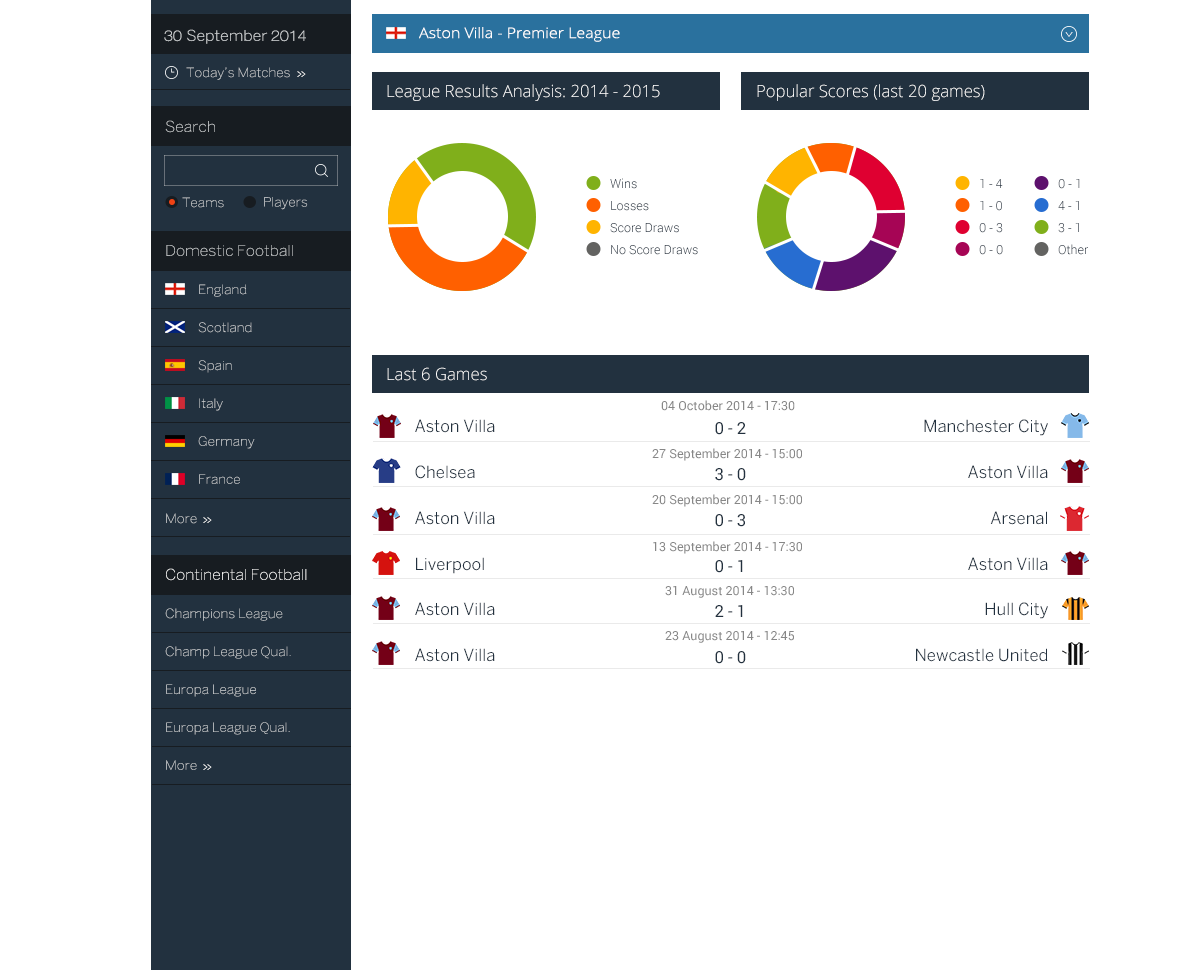Click the green Wins legend swatch
1200x970 pixels.
tap(594, 183)
